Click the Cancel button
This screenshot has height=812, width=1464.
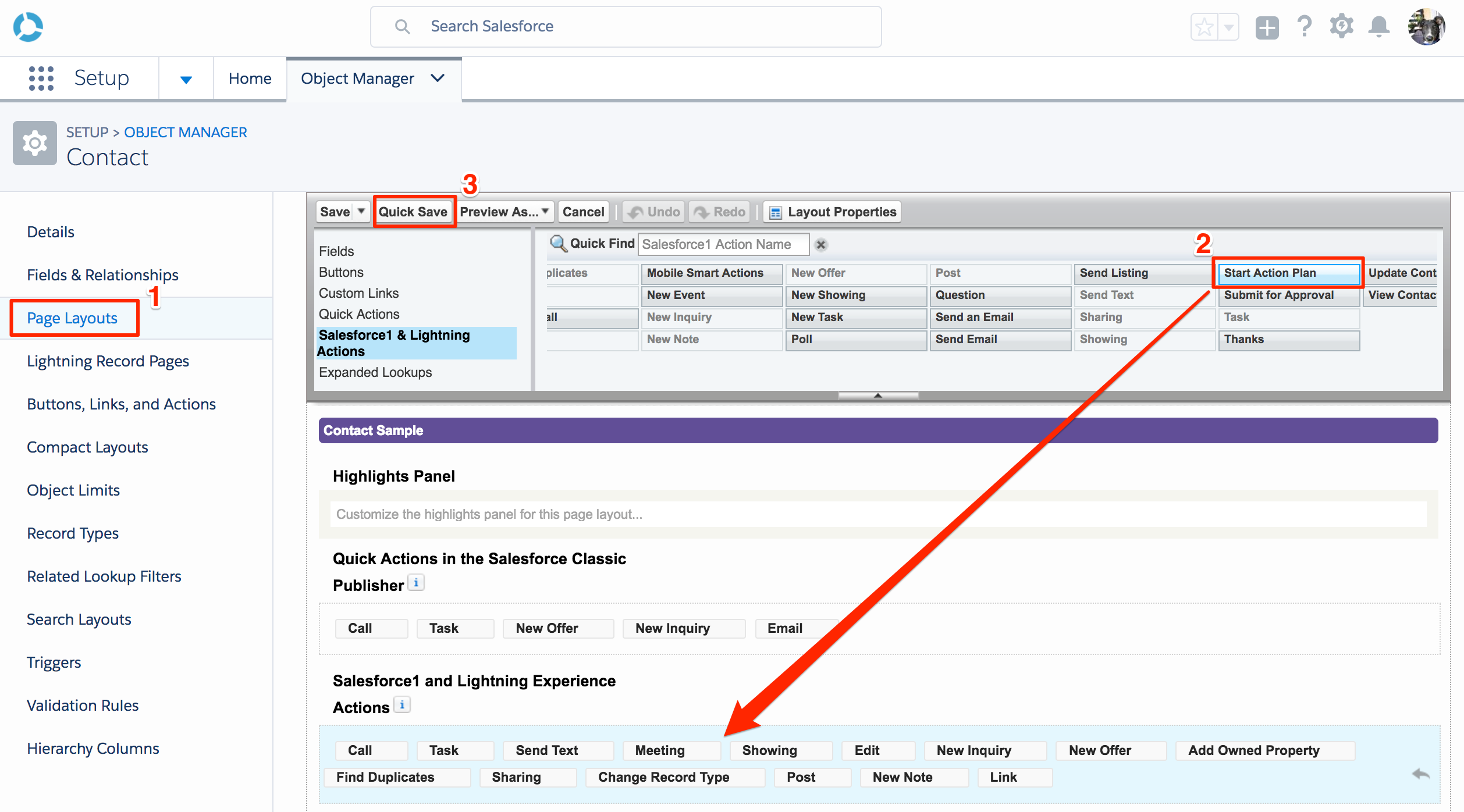583,212
